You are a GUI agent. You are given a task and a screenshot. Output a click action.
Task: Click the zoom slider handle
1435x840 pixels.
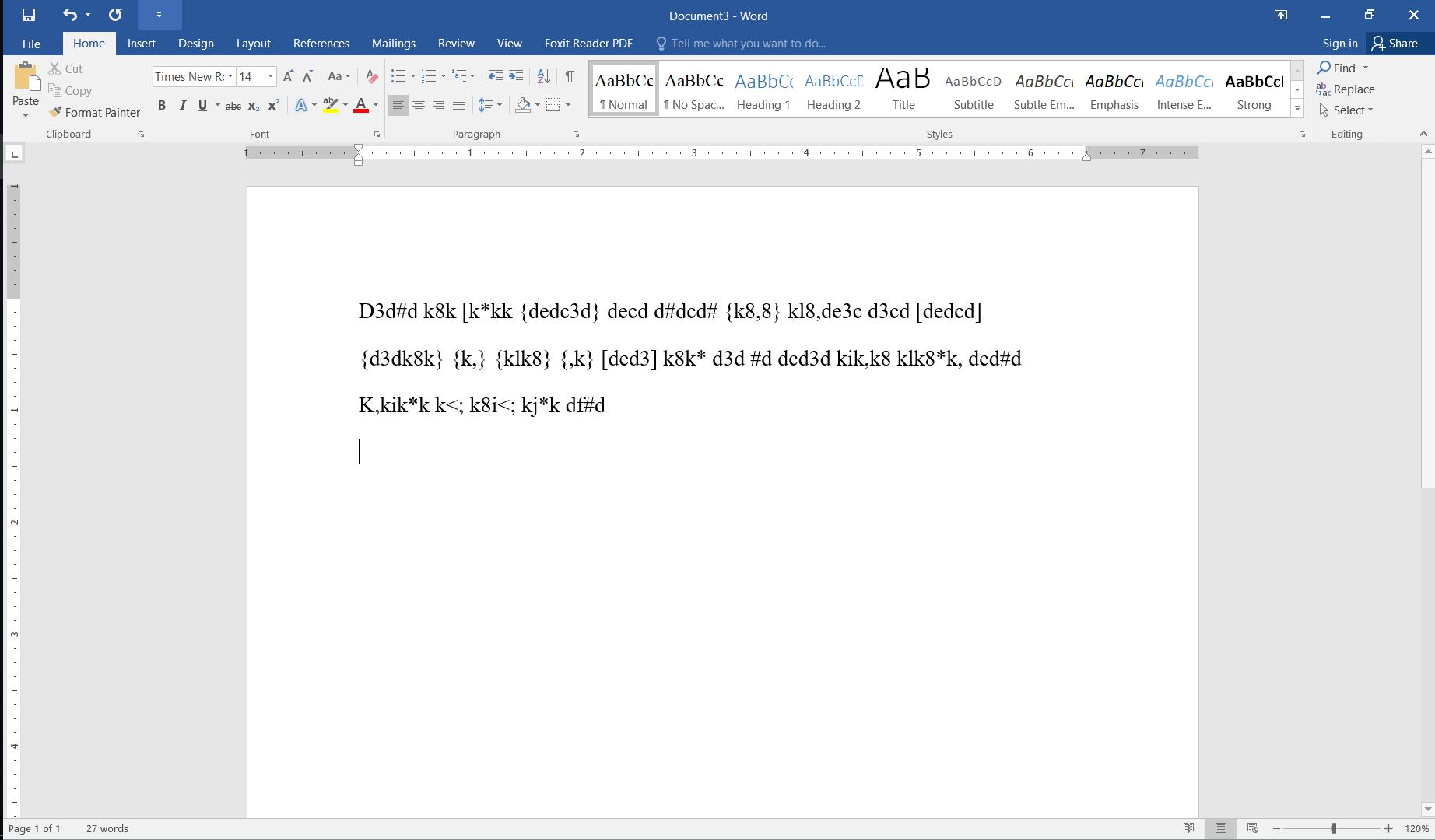pos(1334,828)
